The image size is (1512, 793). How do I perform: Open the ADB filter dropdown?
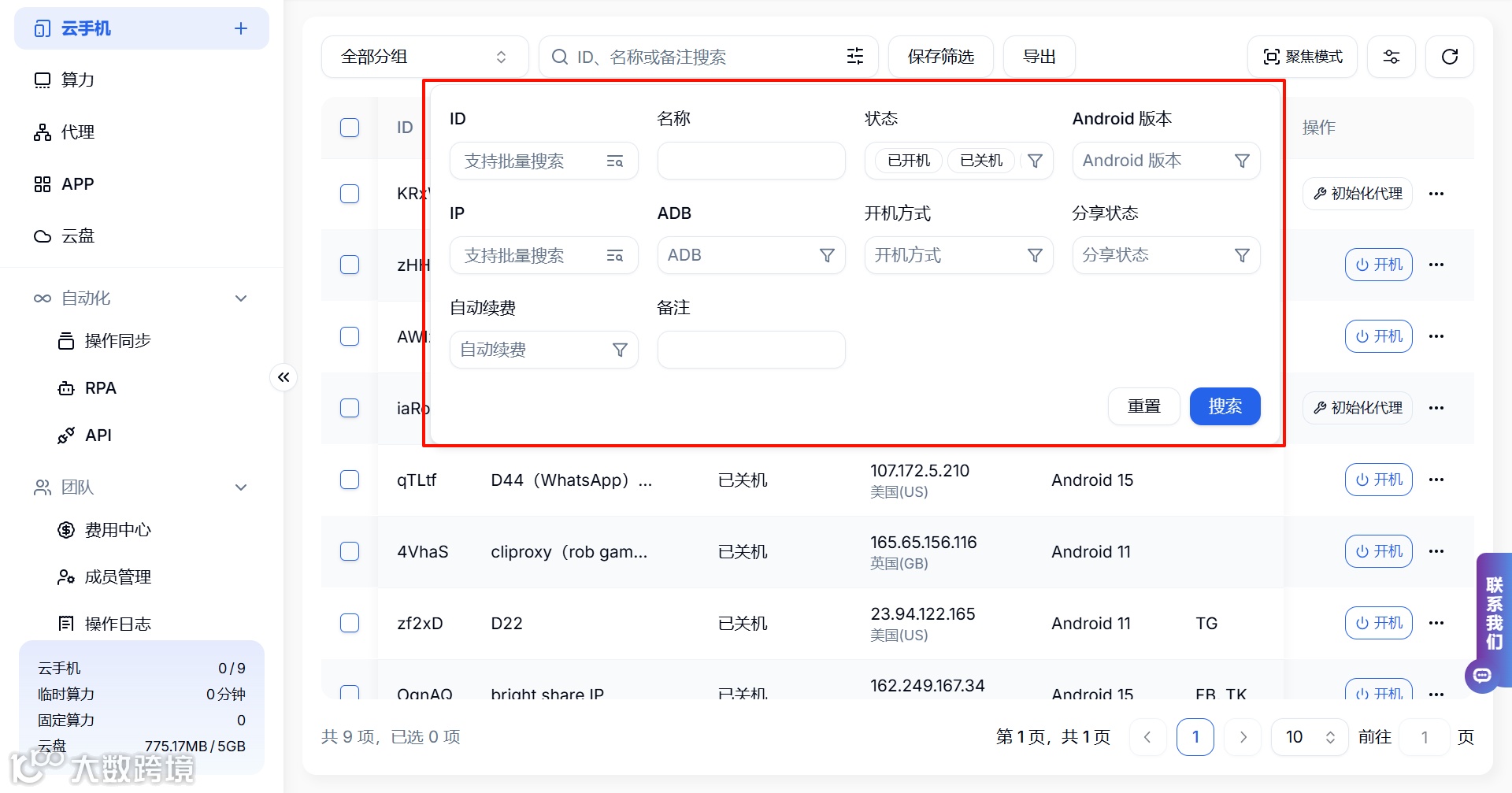[751, 255]
